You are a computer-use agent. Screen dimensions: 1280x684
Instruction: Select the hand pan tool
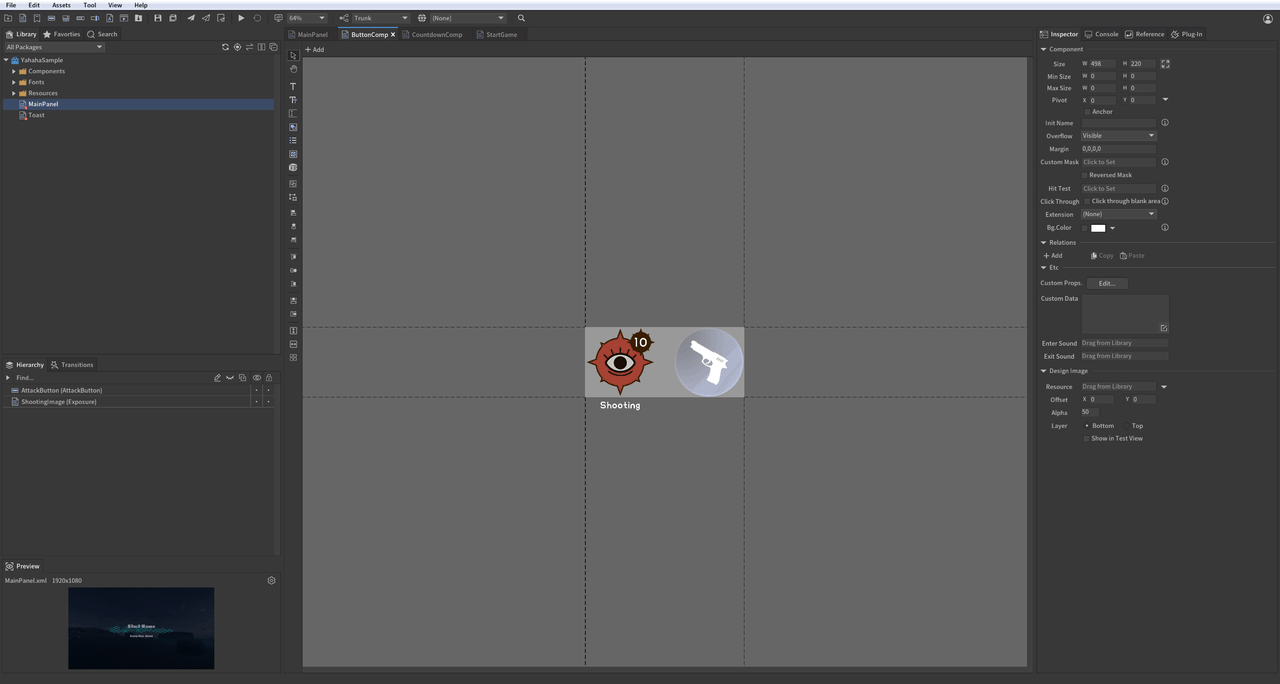click(x=293, y=69)
